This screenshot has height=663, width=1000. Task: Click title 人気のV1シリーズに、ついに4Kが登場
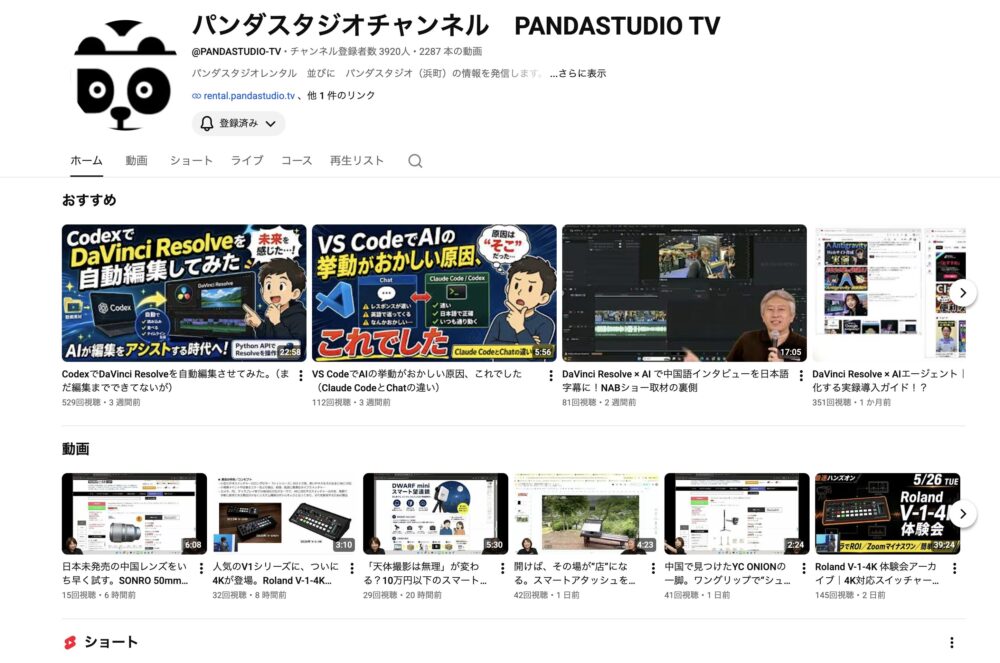(276, 573)
